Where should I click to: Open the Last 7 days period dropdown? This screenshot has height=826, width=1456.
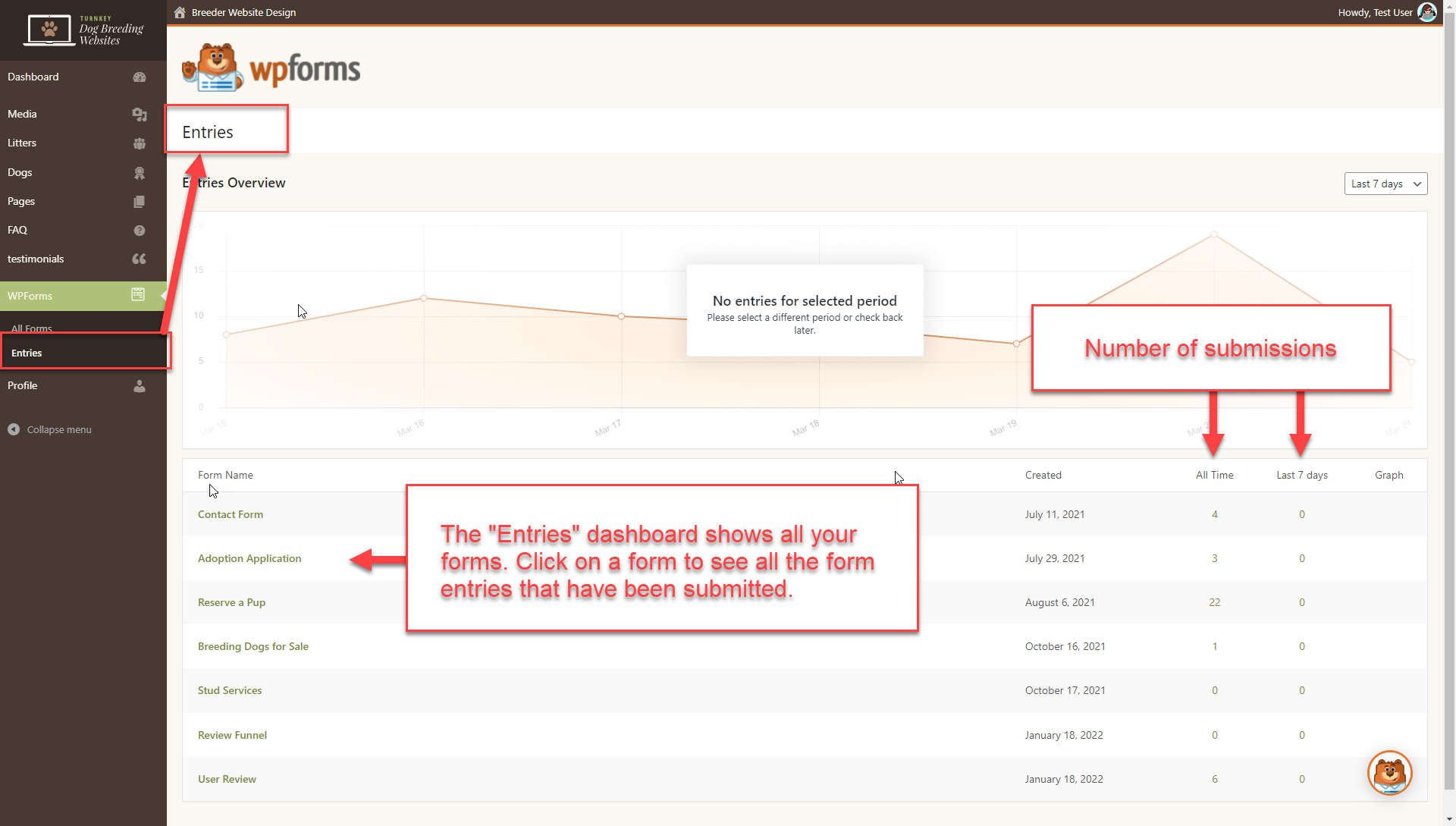1385,183
